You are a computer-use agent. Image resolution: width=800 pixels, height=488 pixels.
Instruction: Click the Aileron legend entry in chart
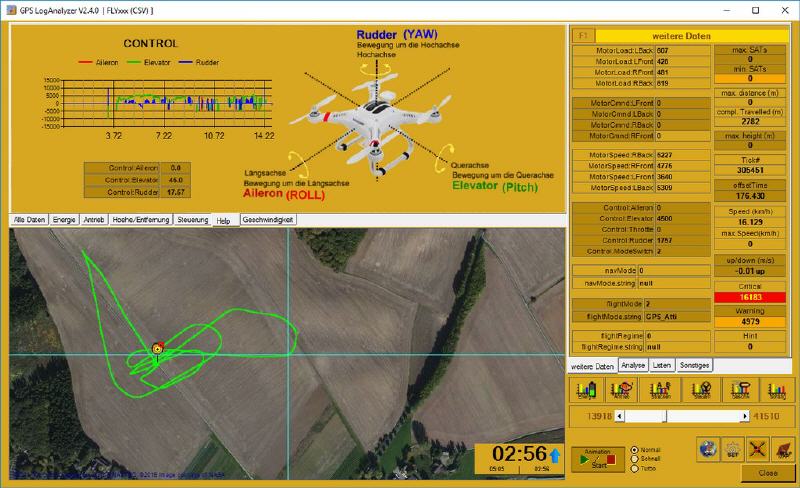tap(98, 62)
